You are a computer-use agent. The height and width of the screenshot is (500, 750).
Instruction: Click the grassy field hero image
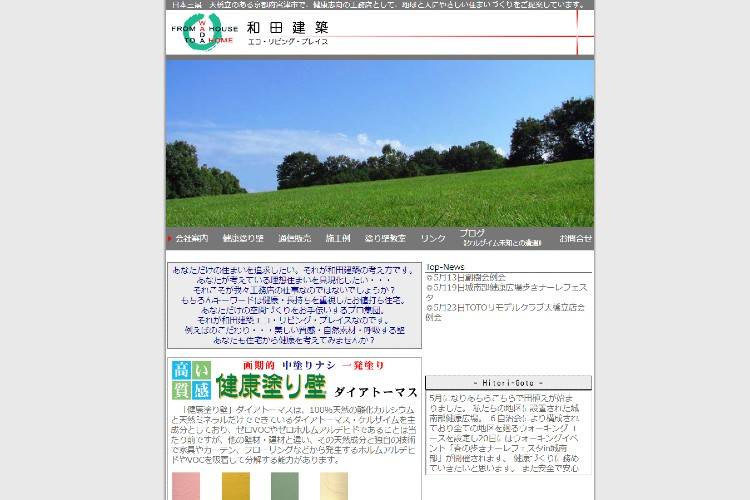pyautogui.click(x=380, y=143)
